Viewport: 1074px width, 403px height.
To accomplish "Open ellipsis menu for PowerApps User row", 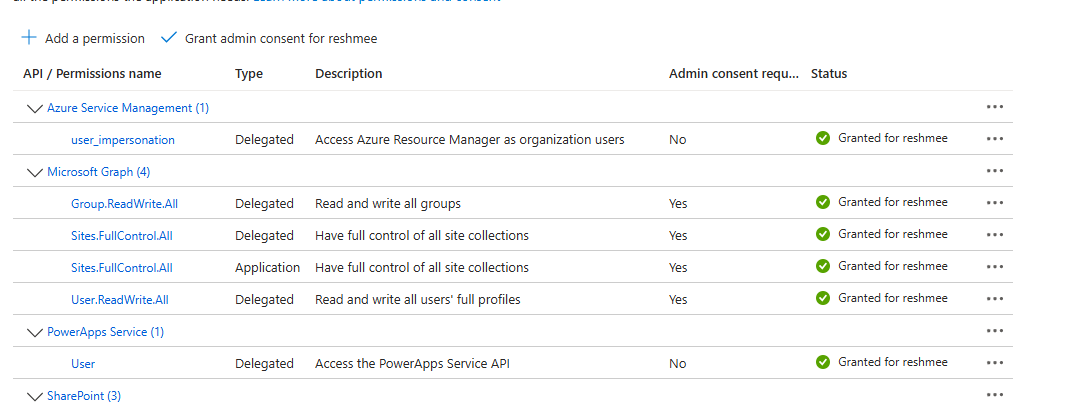I will point(995,363).
